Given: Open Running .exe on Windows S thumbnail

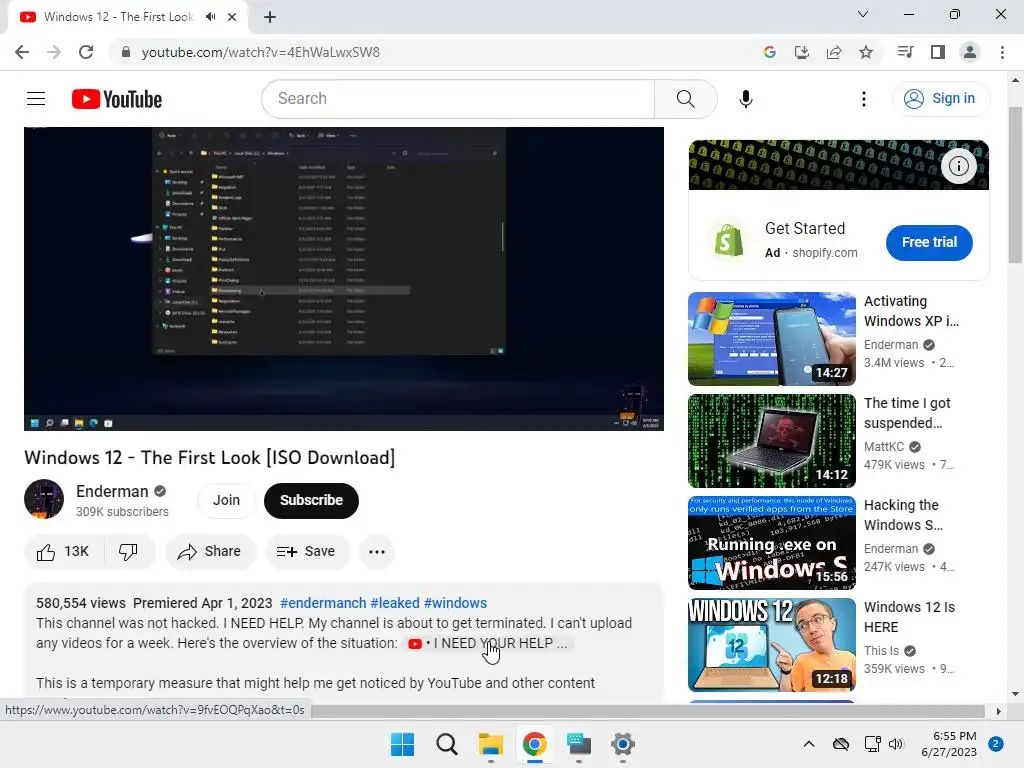Looking at the screenshot, I should [771, 542].
